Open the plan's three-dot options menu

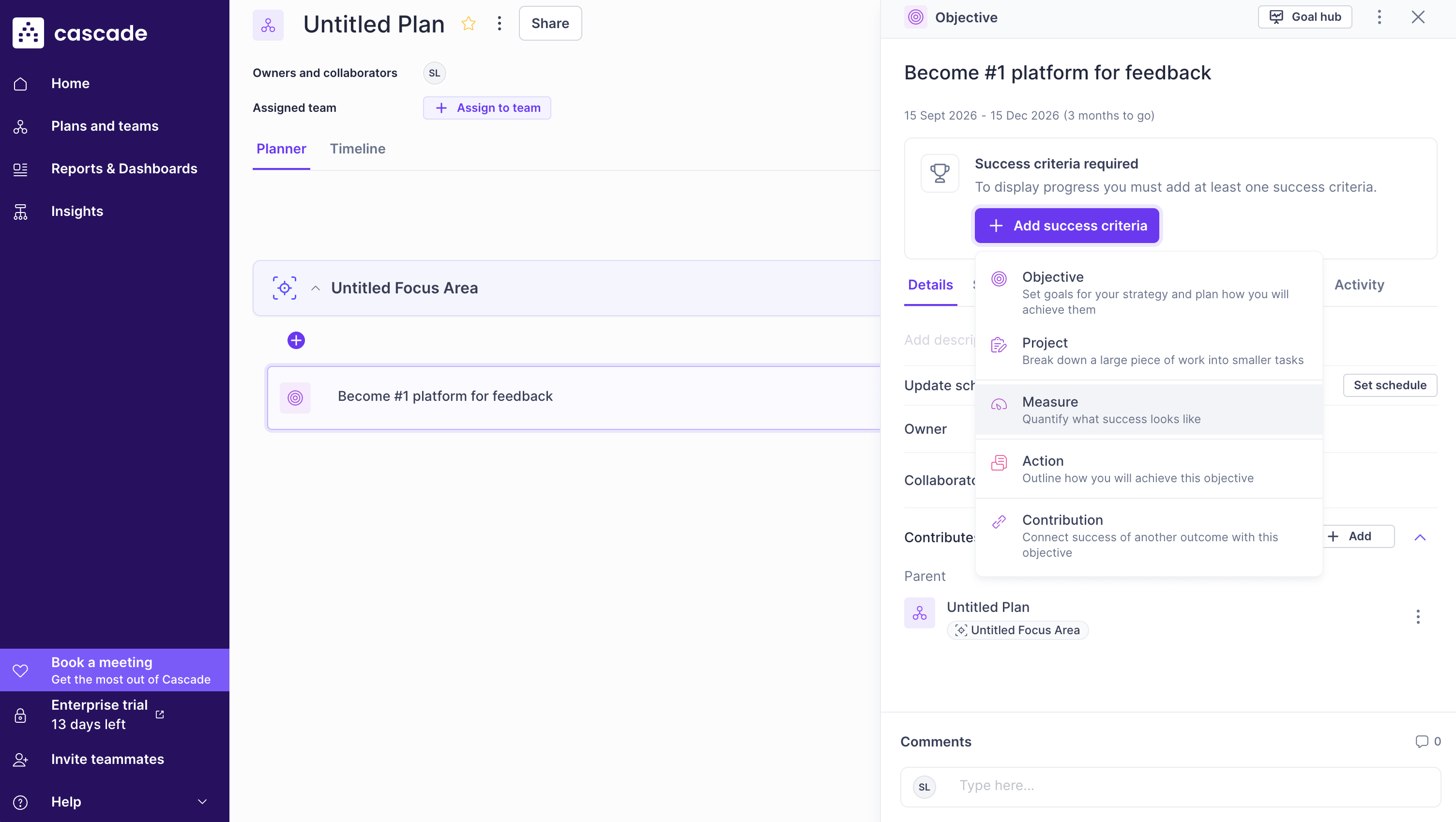pos(499,23)
